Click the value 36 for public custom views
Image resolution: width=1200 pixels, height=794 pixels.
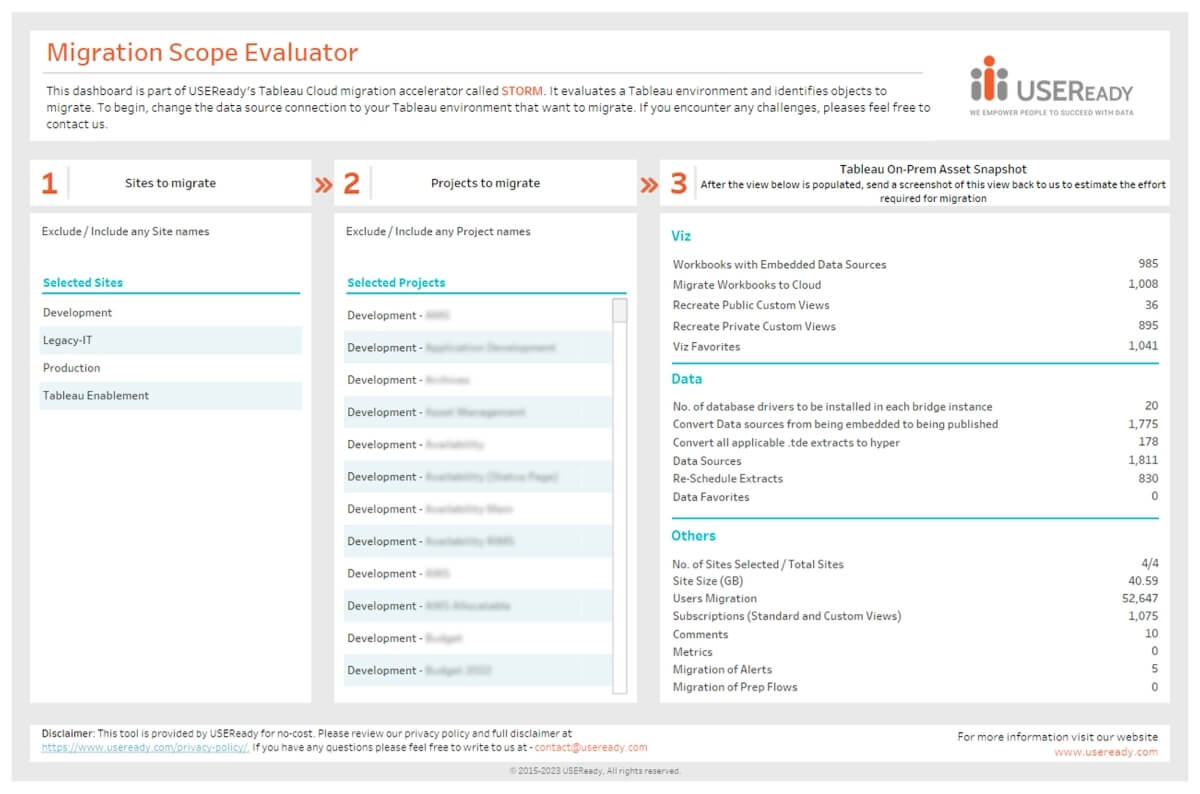(x=1152, y=305)
